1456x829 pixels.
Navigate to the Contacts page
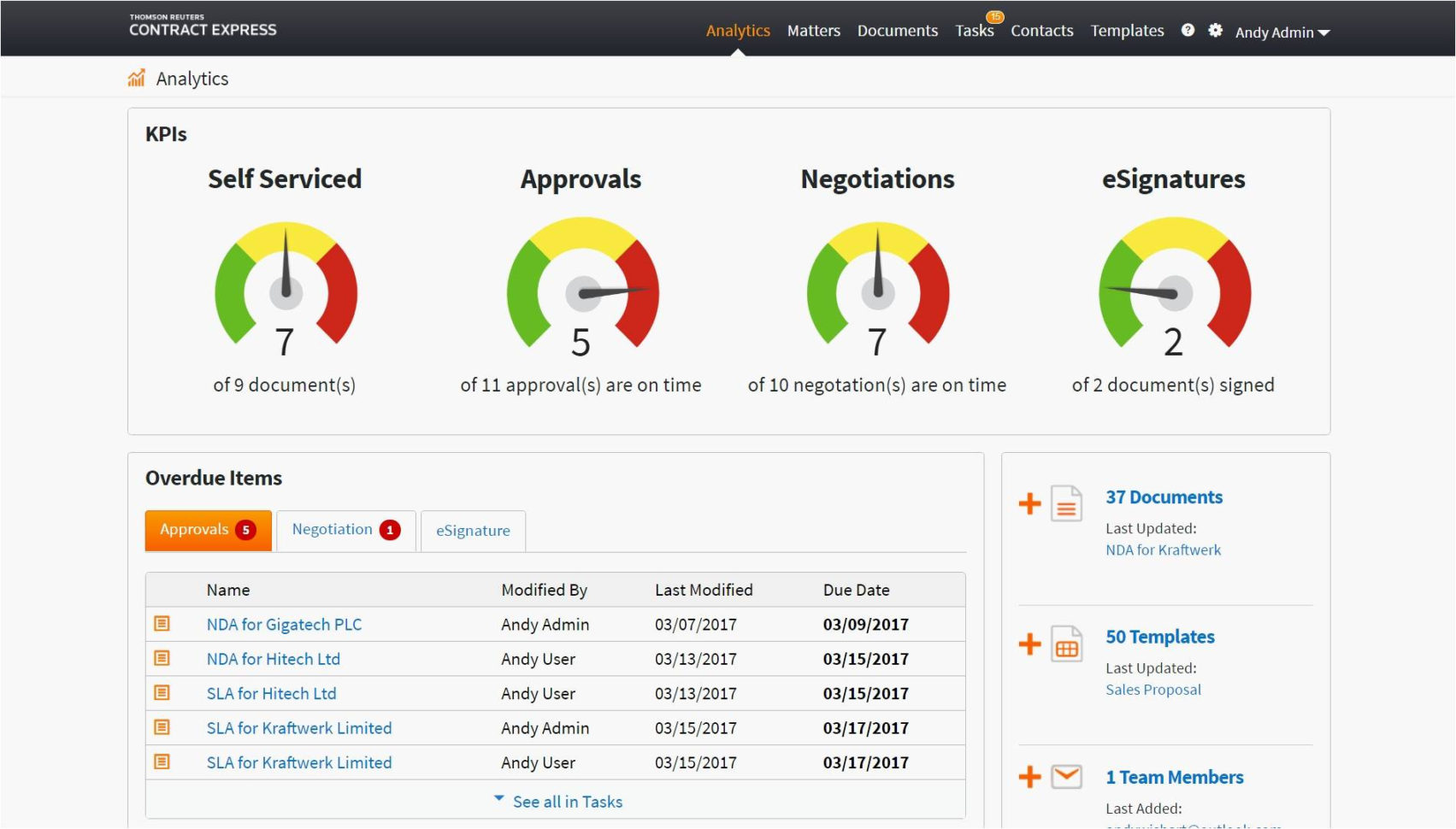[x=1041, y=30]
